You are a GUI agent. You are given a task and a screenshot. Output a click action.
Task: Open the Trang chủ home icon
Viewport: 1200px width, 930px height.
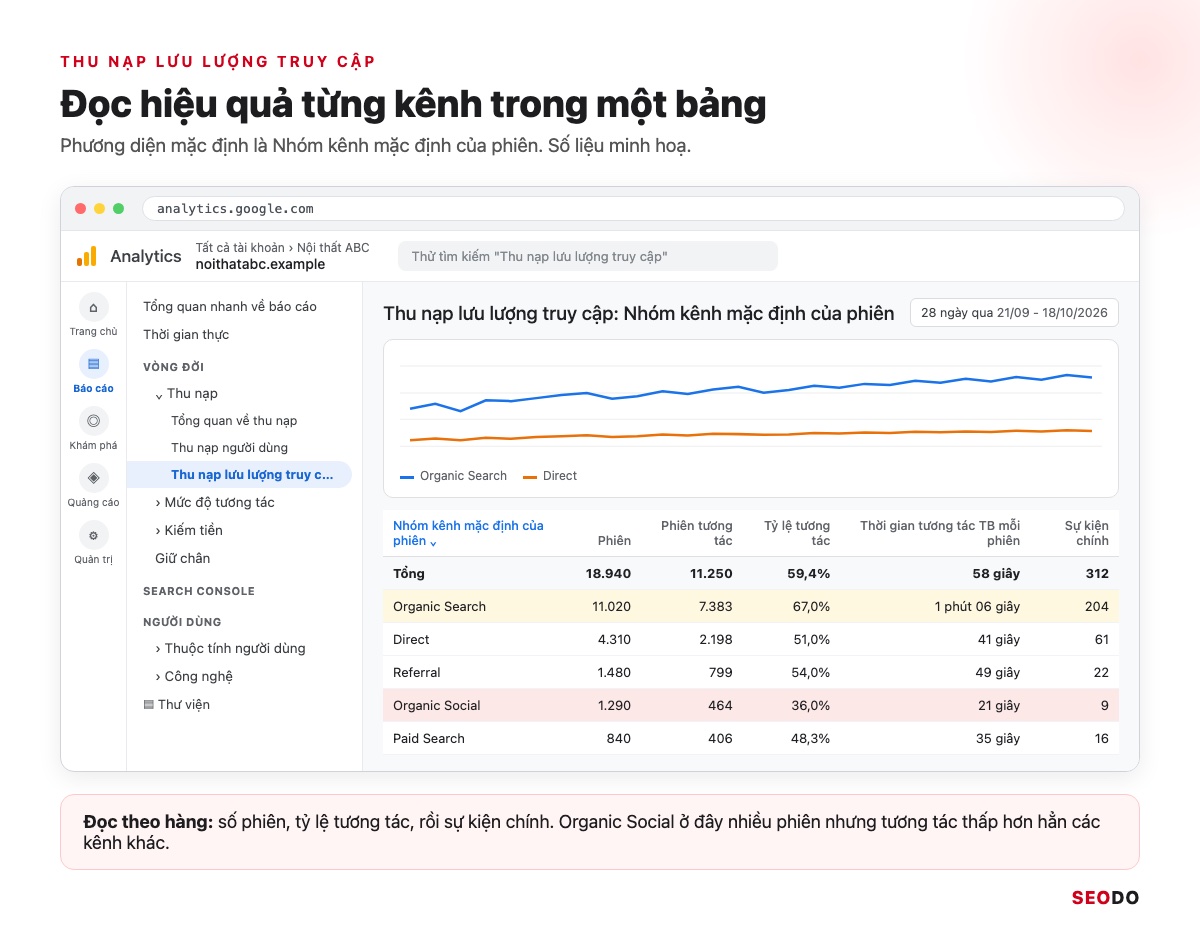tap(93, 307)
